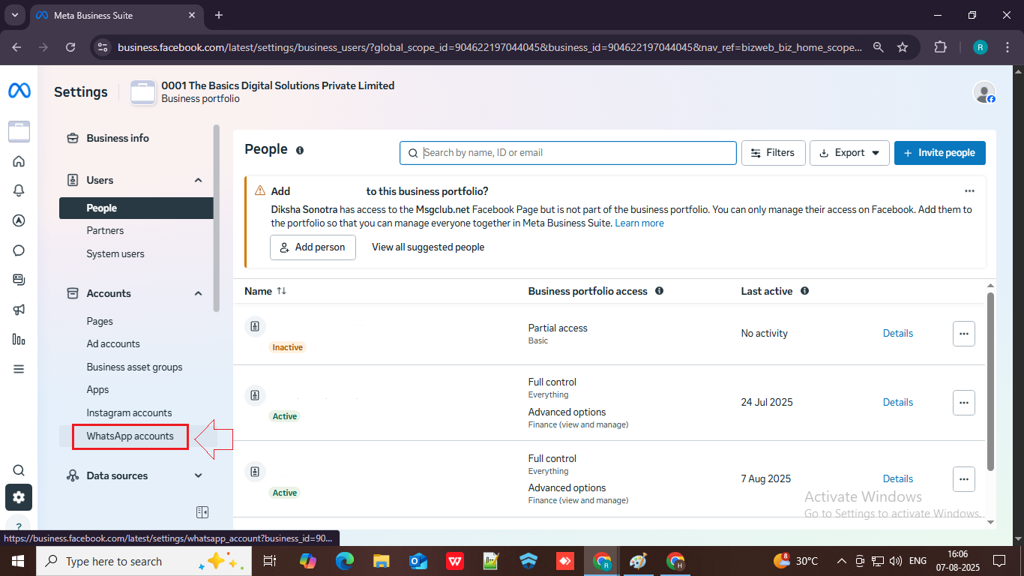Open Details for the Inactive user
1024x576 pixels.
coord(898,334)
